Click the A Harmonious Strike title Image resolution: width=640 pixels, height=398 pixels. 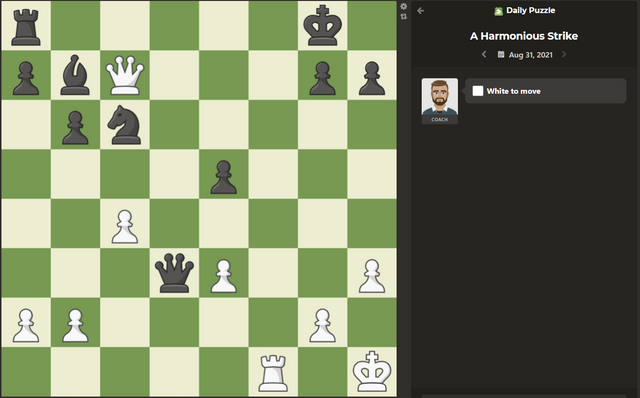click(524, 36)
